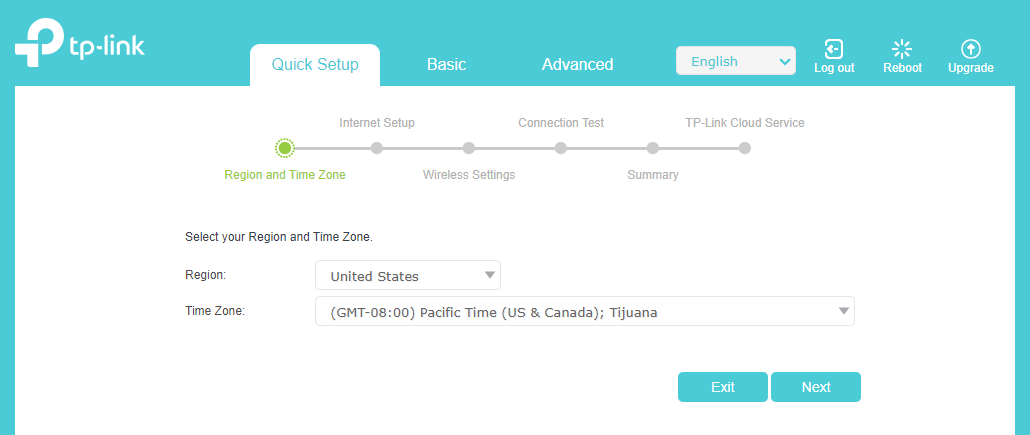
Task: Go to the Advanced tab
Action: click(x=577, y=65)
